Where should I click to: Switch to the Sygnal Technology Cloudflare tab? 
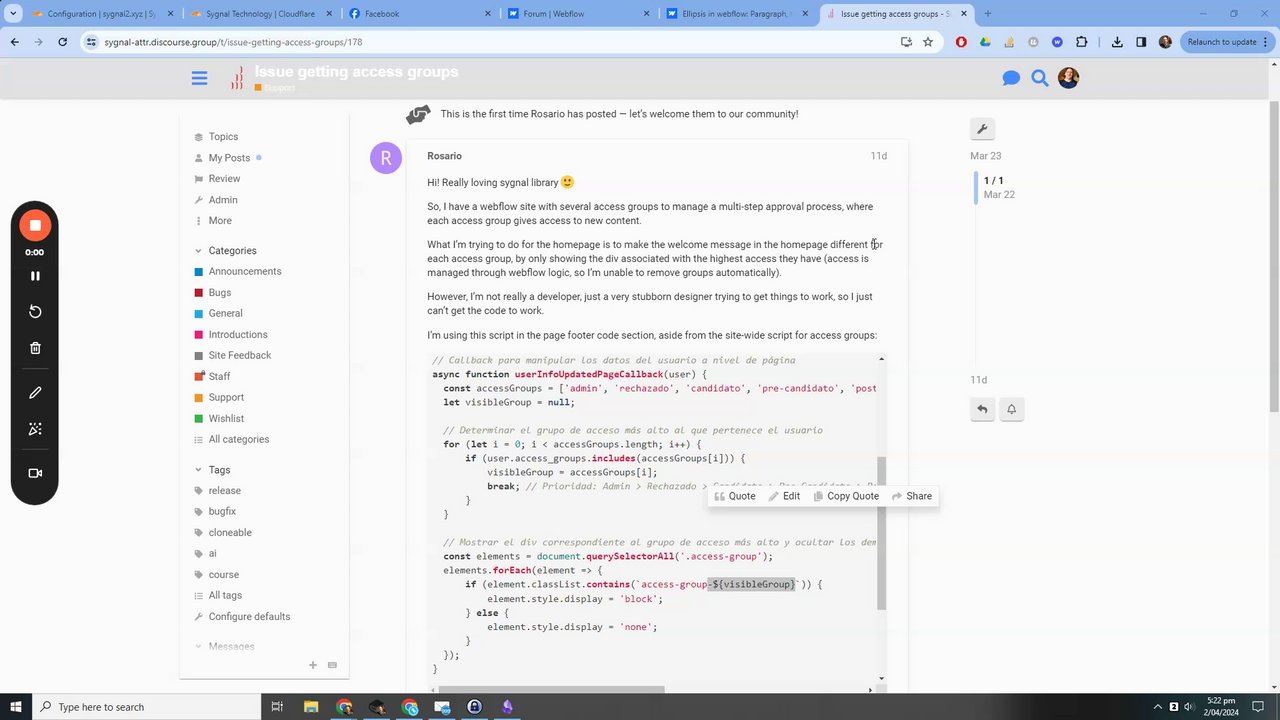tap(259, 14)
